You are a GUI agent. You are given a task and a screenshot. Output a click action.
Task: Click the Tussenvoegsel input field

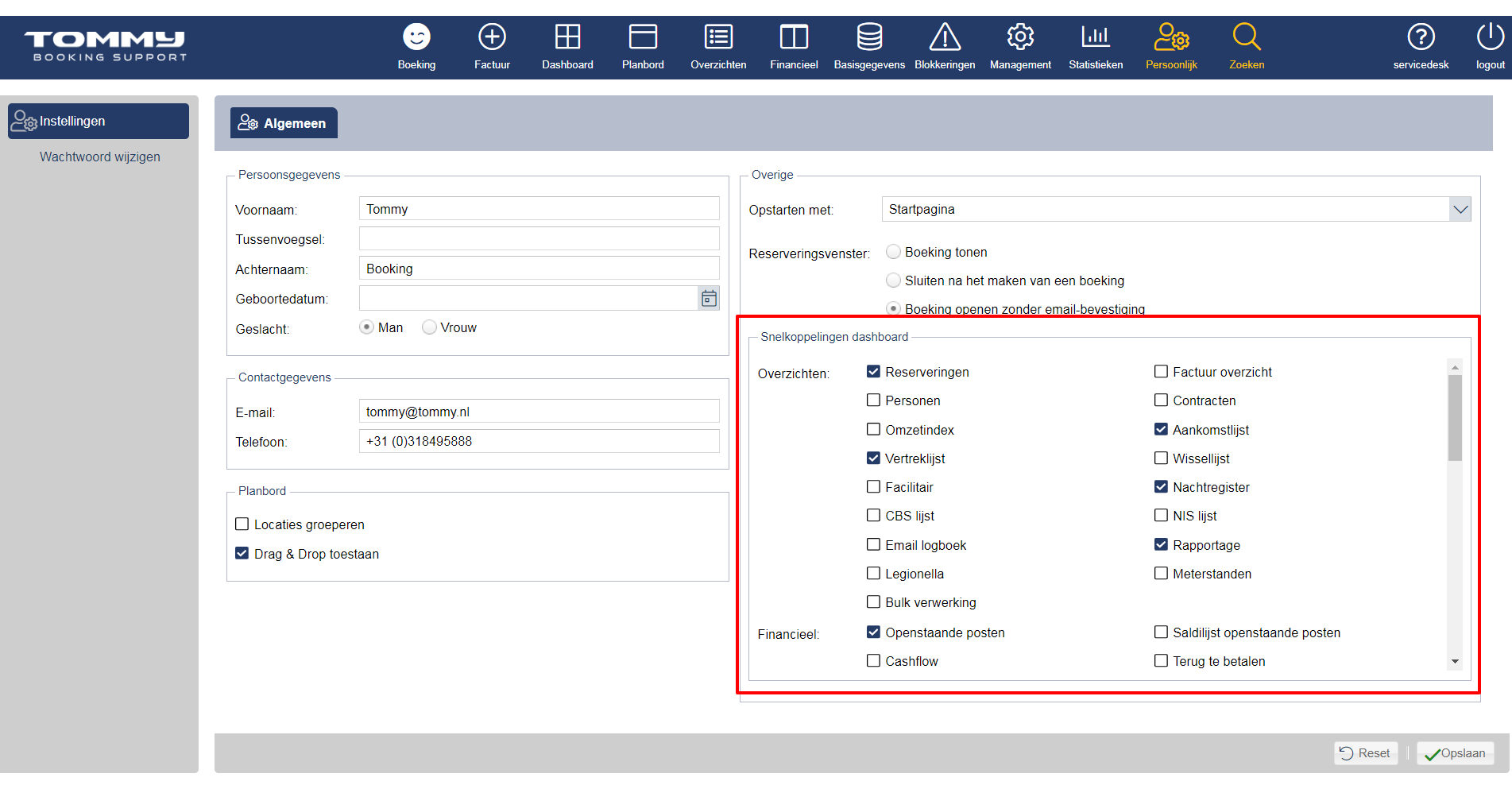click(x=539, y=238)
